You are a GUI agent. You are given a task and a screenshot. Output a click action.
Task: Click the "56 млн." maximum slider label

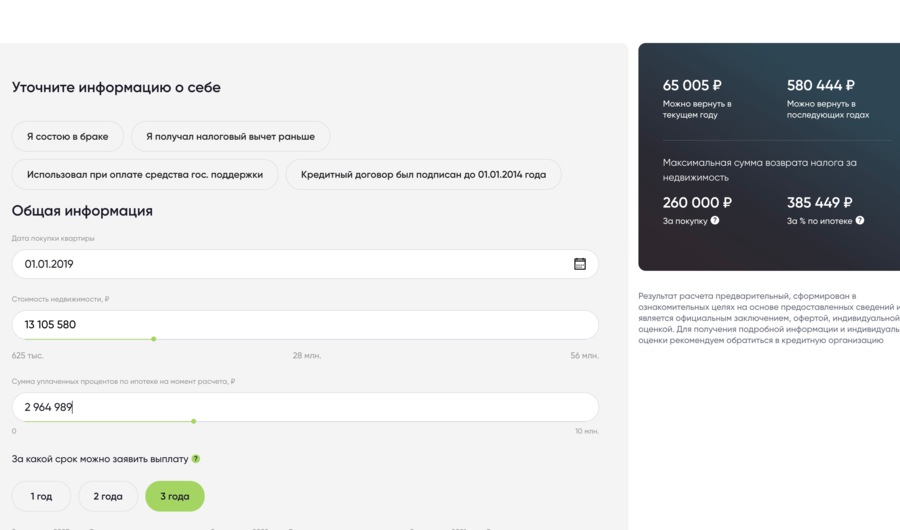(584, 356)
